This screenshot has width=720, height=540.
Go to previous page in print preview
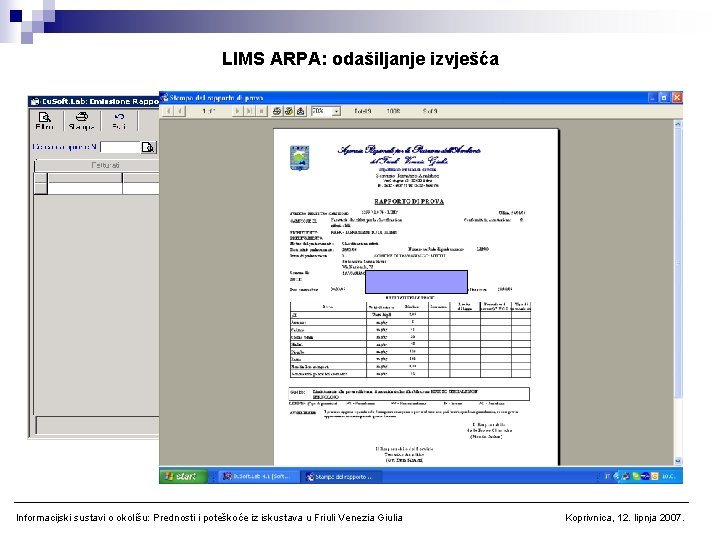click(180, 111)
